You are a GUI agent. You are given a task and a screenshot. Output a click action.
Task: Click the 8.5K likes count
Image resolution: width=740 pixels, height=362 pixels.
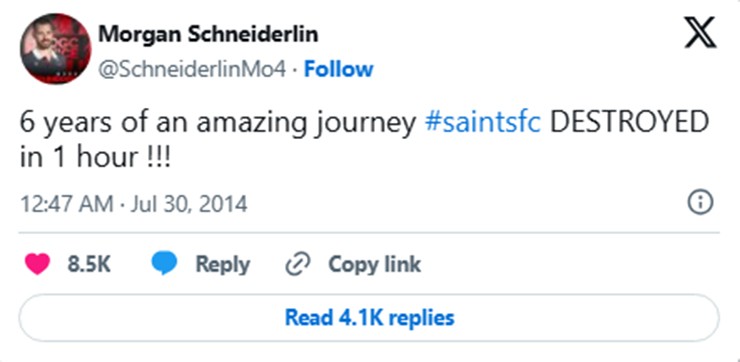click(x=89, y=264)
